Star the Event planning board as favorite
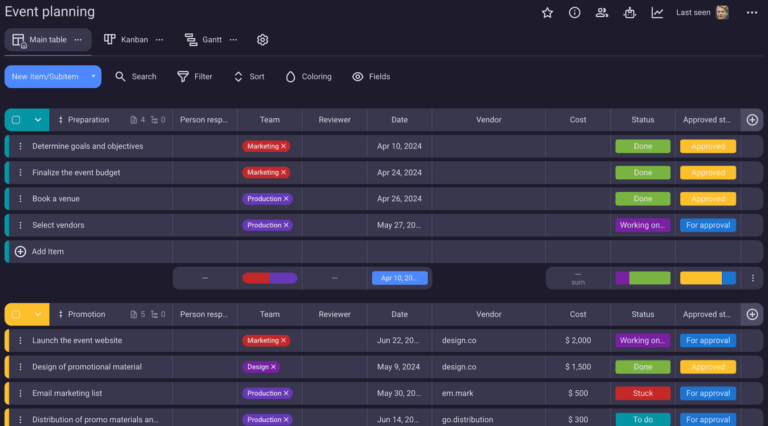This screenshot has height=426, width=768. pos(547,13)
